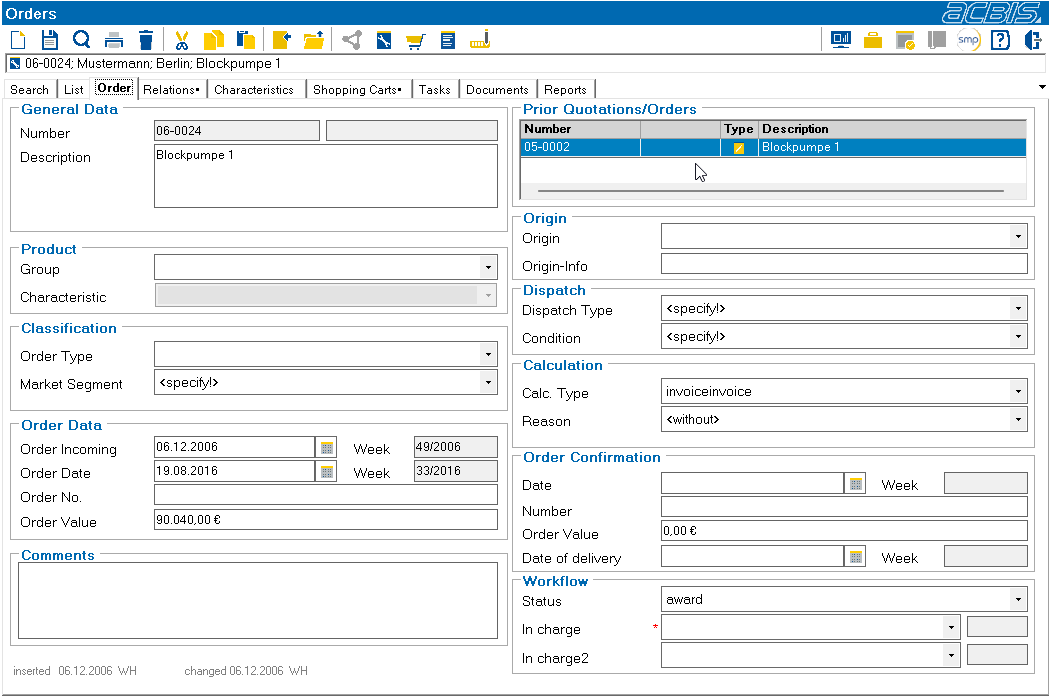Open the In charge2 dropdown
Image resolution: width=1049 pixels, height=696 pixels.
click(951, 656)
